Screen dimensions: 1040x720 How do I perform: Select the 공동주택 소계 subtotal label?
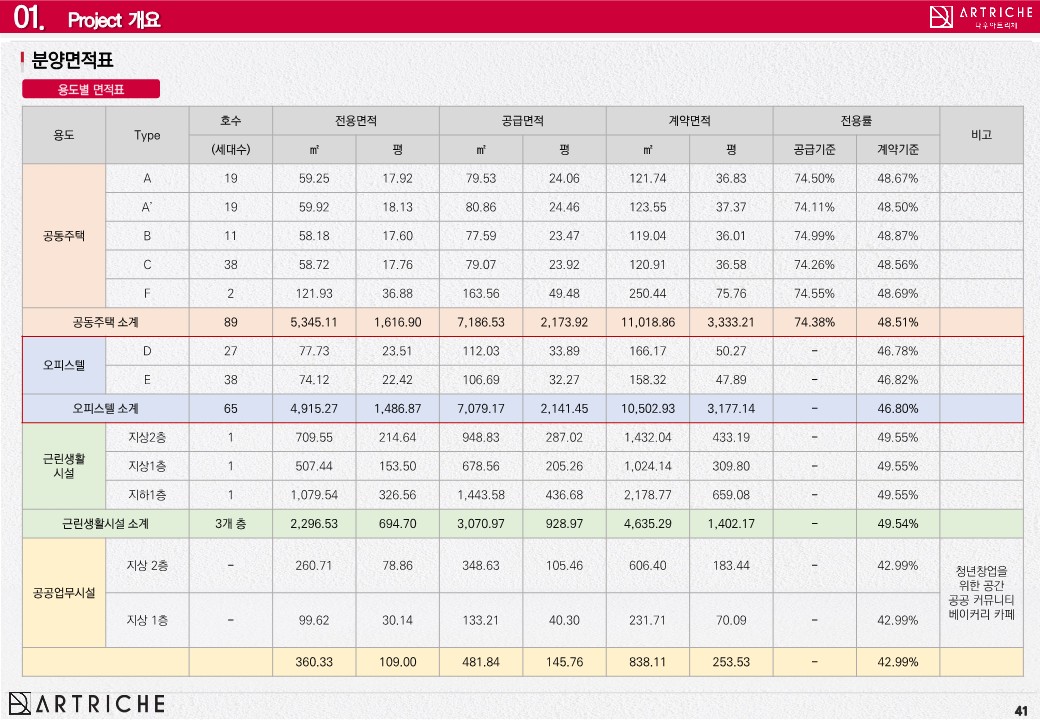pos(106,322)
